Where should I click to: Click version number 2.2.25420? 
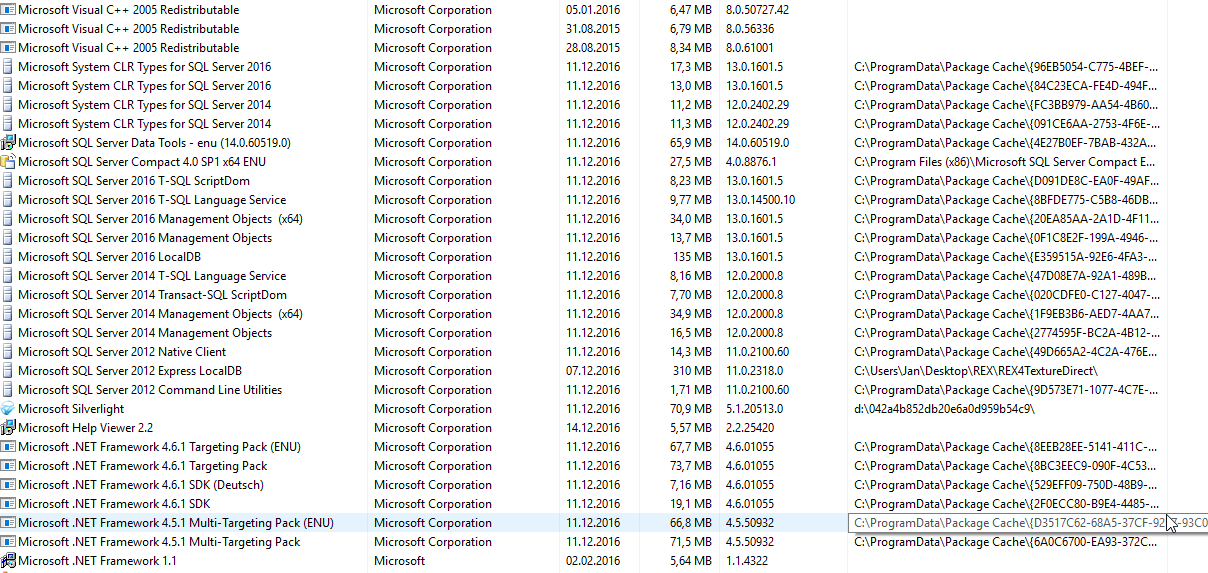pyautogui.click(x=751, y=428)
